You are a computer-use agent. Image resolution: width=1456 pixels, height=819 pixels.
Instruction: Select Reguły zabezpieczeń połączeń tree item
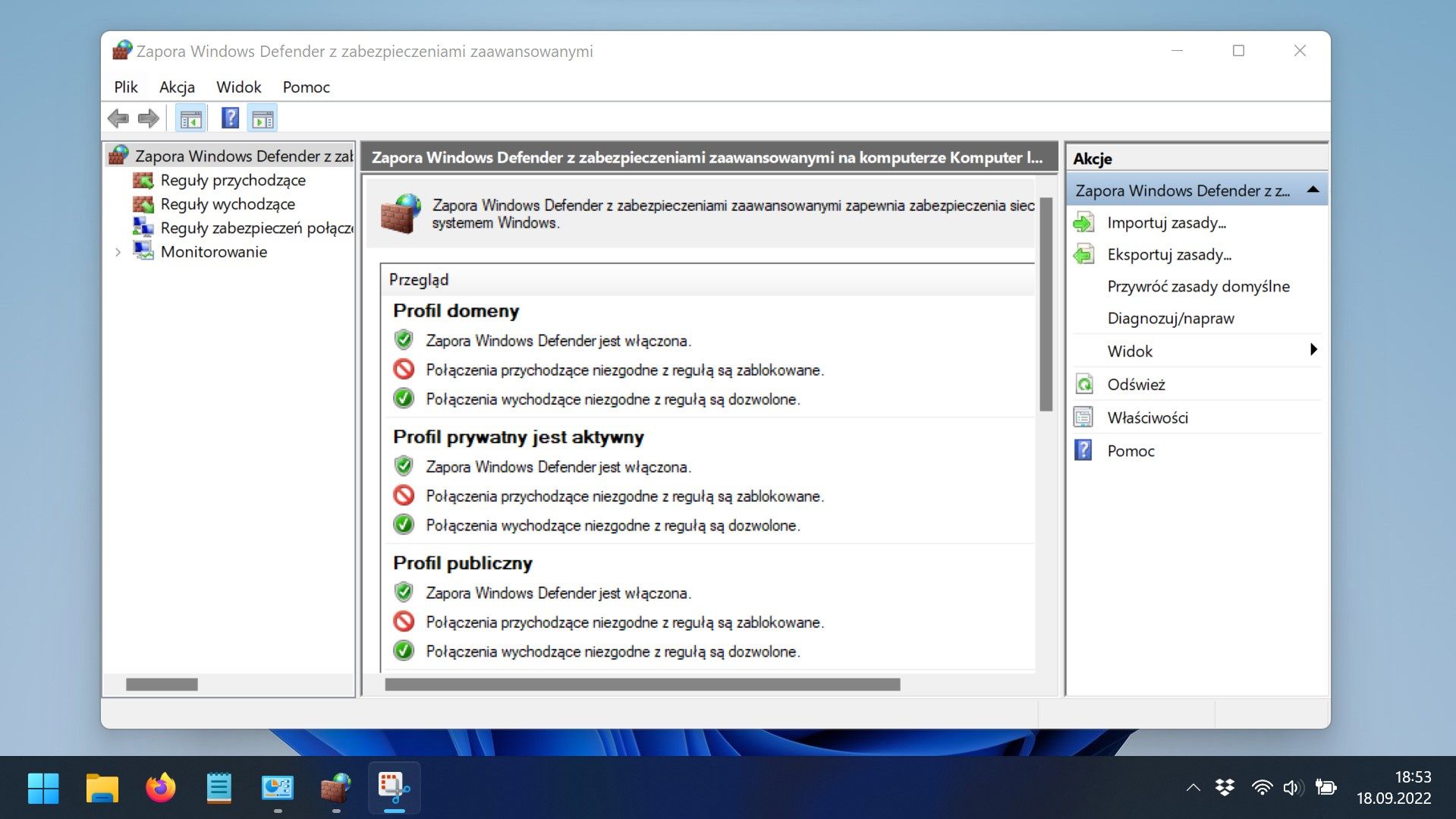tap(256, 228)
